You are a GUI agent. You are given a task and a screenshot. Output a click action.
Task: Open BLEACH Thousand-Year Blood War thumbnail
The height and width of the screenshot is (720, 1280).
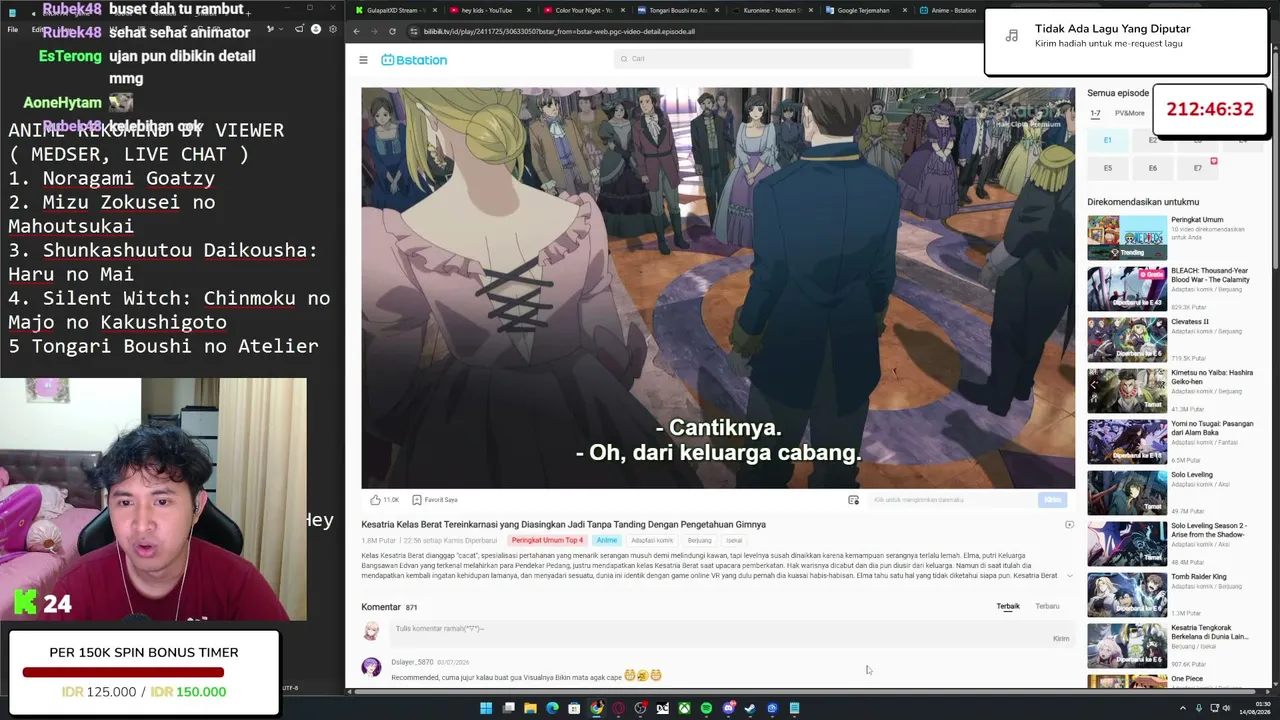pyautogui.click(x=1127, y=289)
